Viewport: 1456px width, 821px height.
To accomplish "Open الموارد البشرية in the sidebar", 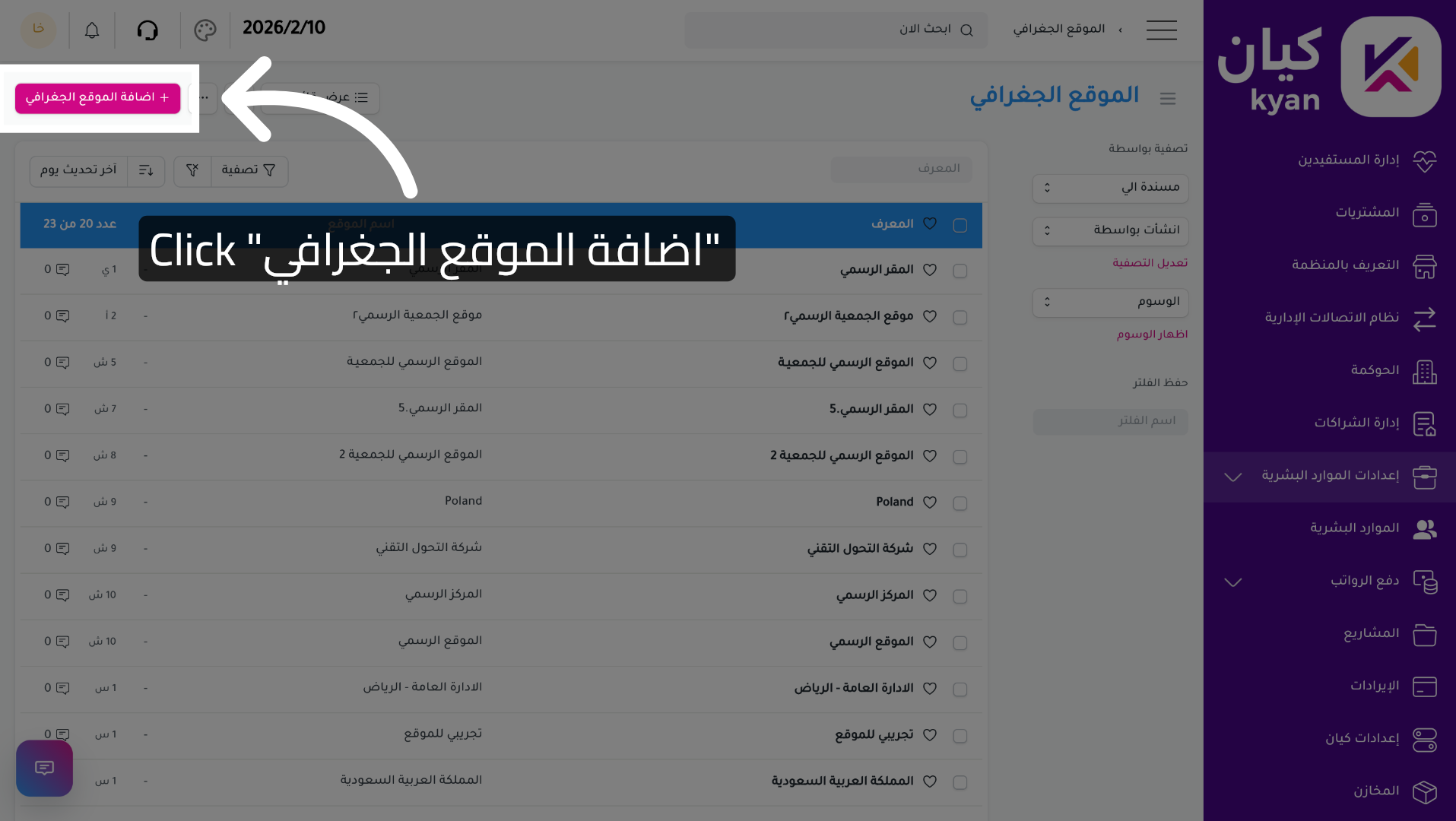I will tap(1354, 528).
